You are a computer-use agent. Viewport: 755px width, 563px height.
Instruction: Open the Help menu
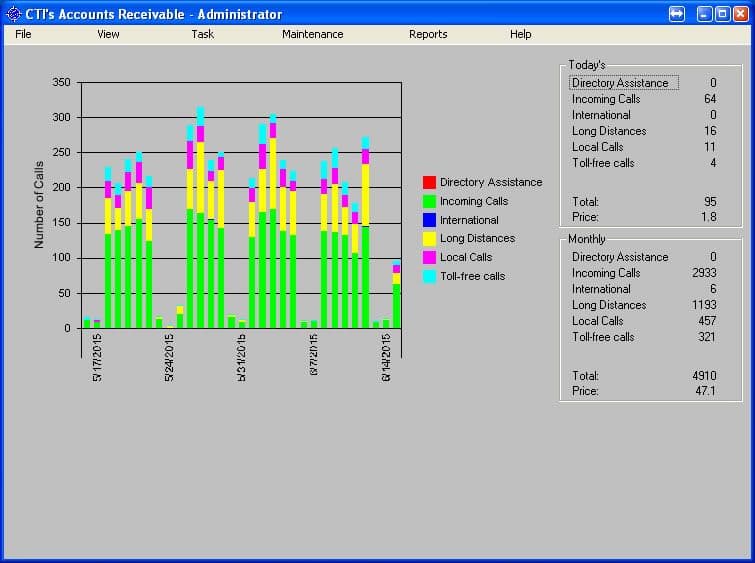520,34
